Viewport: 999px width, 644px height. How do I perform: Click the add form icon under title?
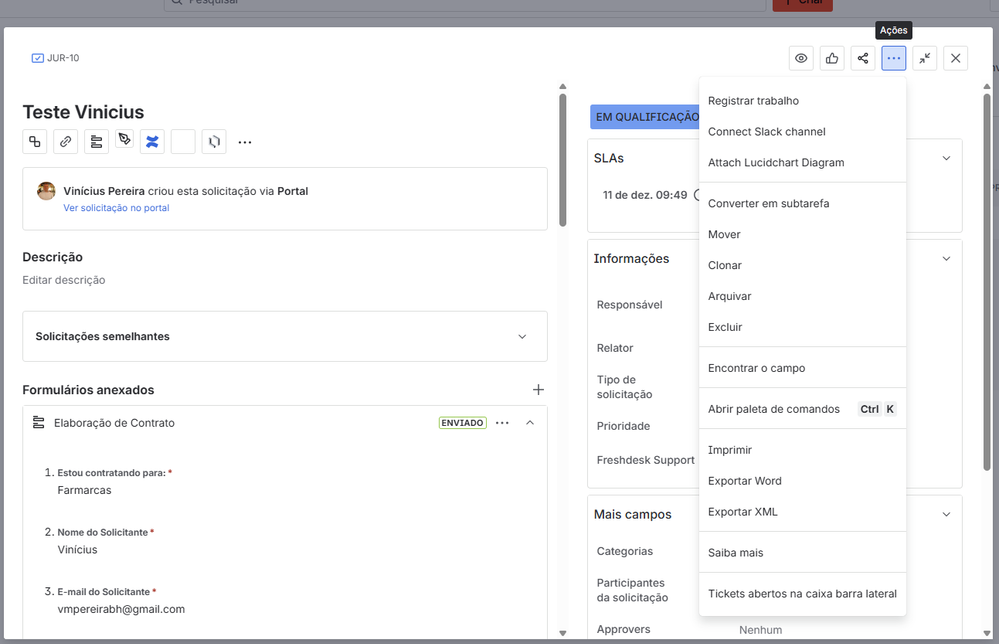96,141
